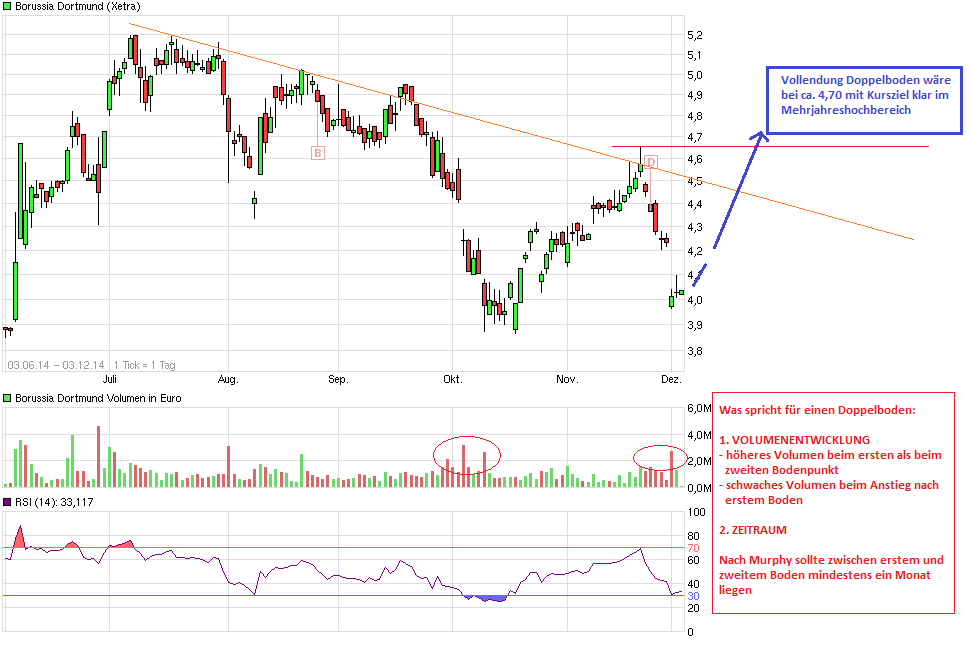972x661 pixels.
Task: Click the '1. VOLUMENENTWICKLUNG' heading
Action: pyautogui.click(x=794, y=440)
